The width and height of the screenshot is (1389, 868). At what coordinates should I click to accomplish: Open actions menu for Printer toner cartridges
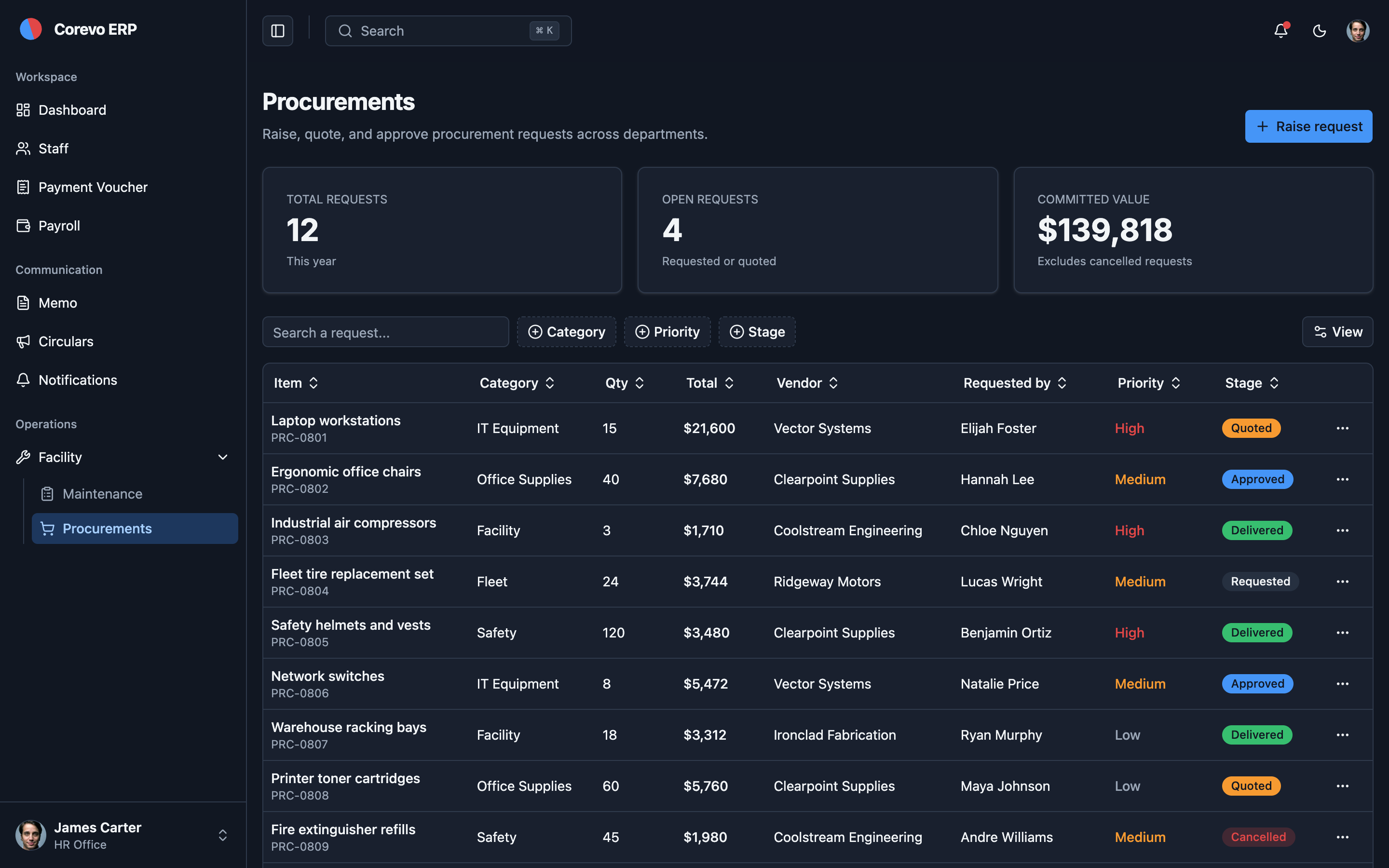[1342, 786]
